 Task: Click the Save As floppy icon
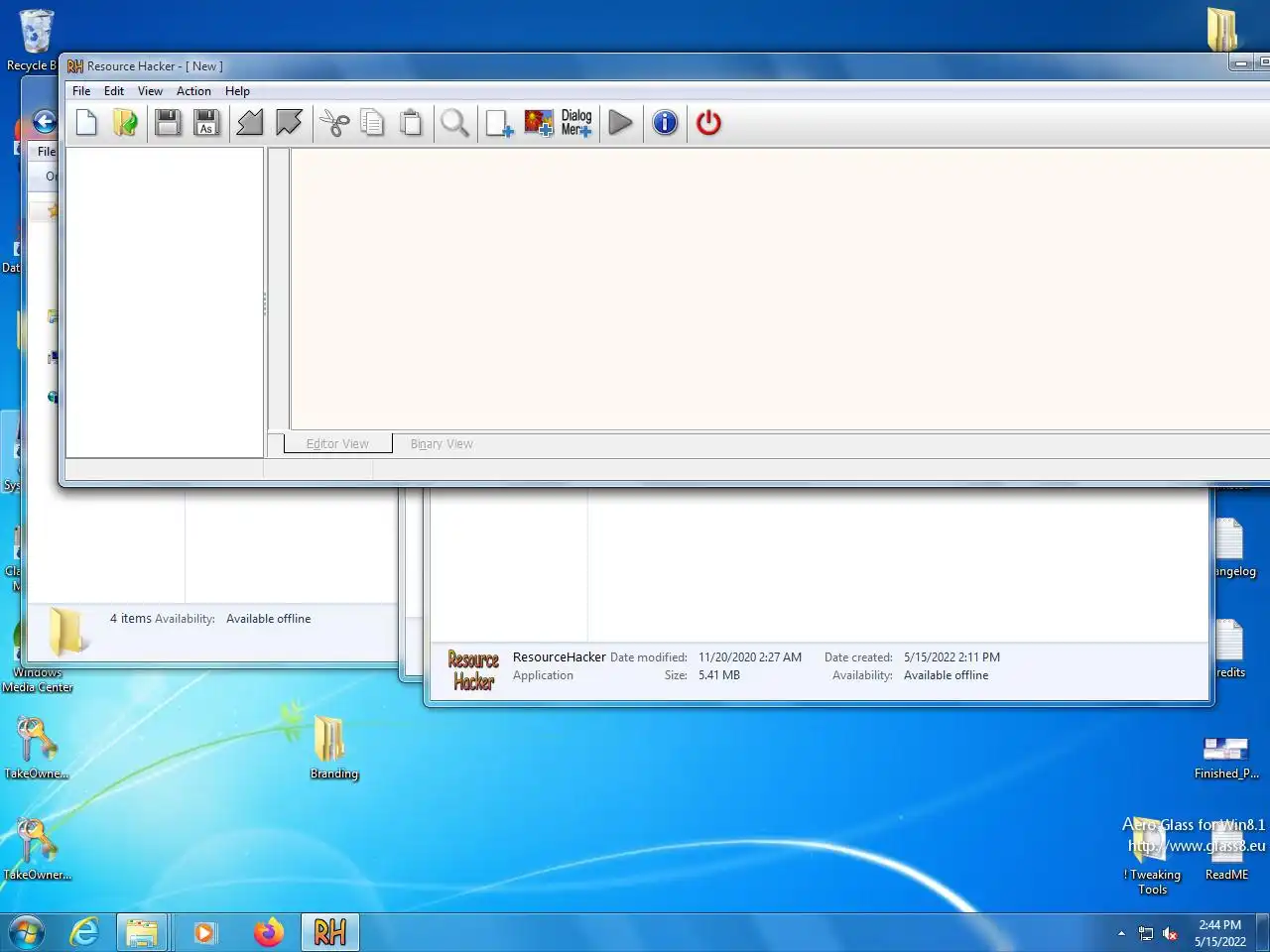click(x=206, y=123)
